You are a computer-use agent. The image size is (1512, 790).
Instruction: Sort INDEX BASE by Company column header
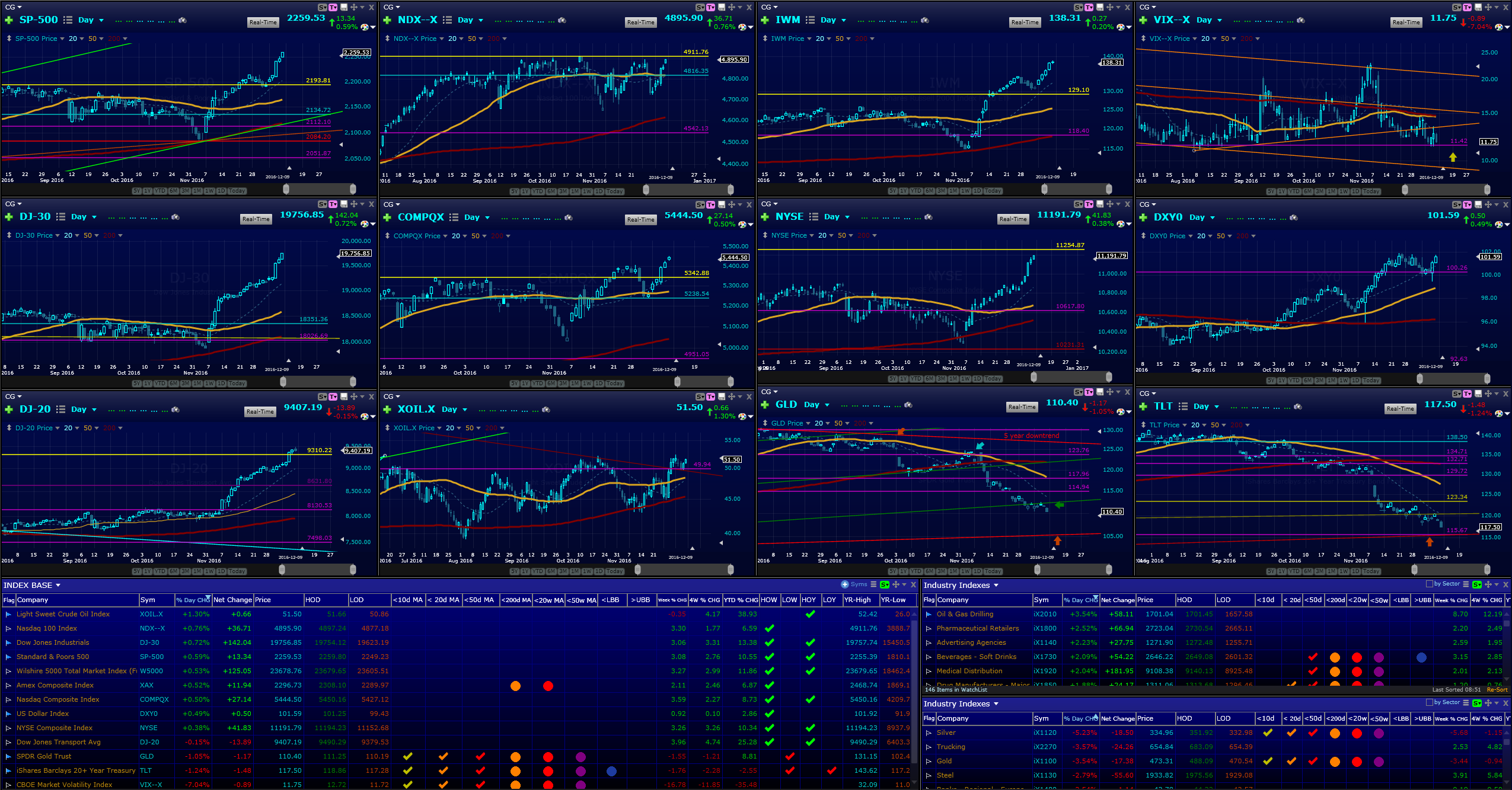pyautogui.click(x=77, y=600)
